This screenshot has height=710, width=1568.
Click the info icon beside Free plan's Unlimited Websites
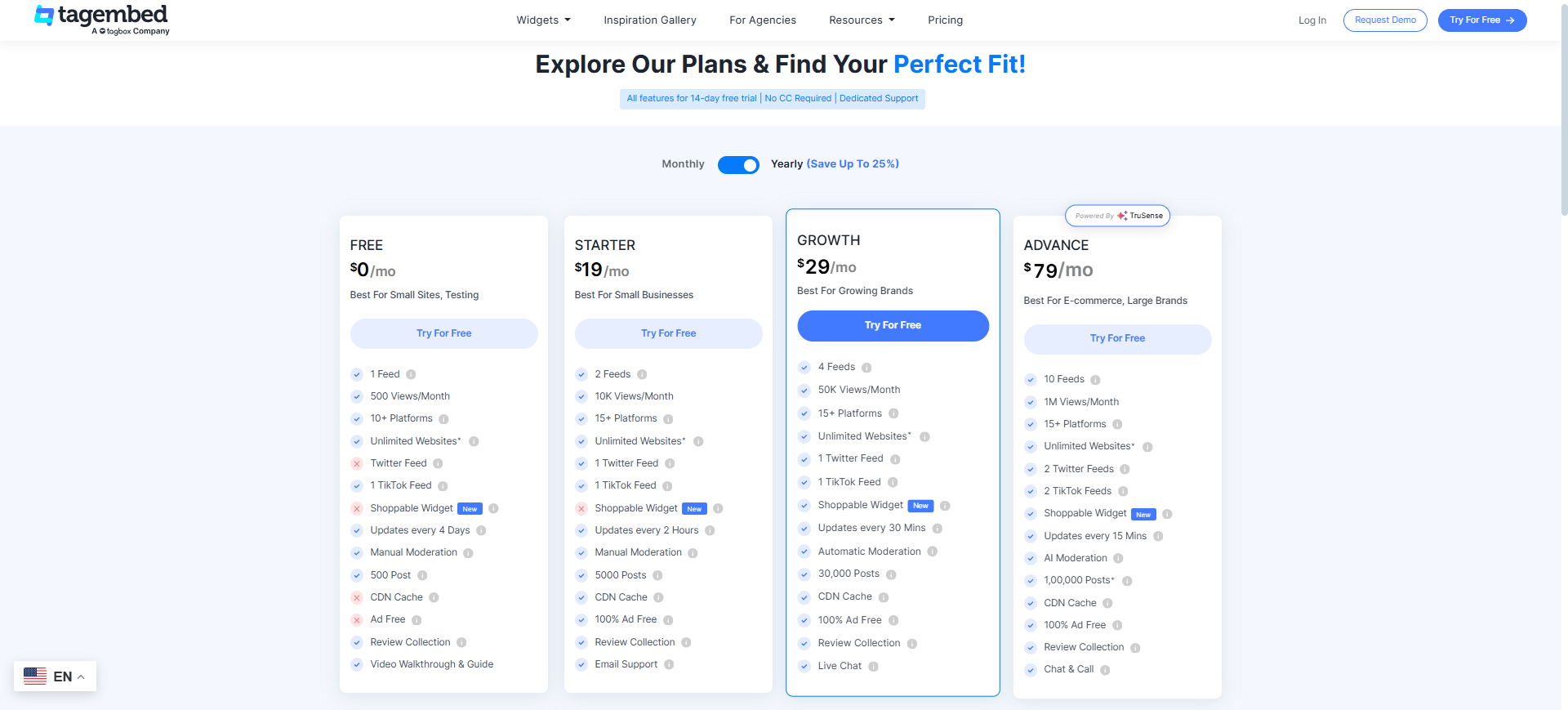pos(474,441)
